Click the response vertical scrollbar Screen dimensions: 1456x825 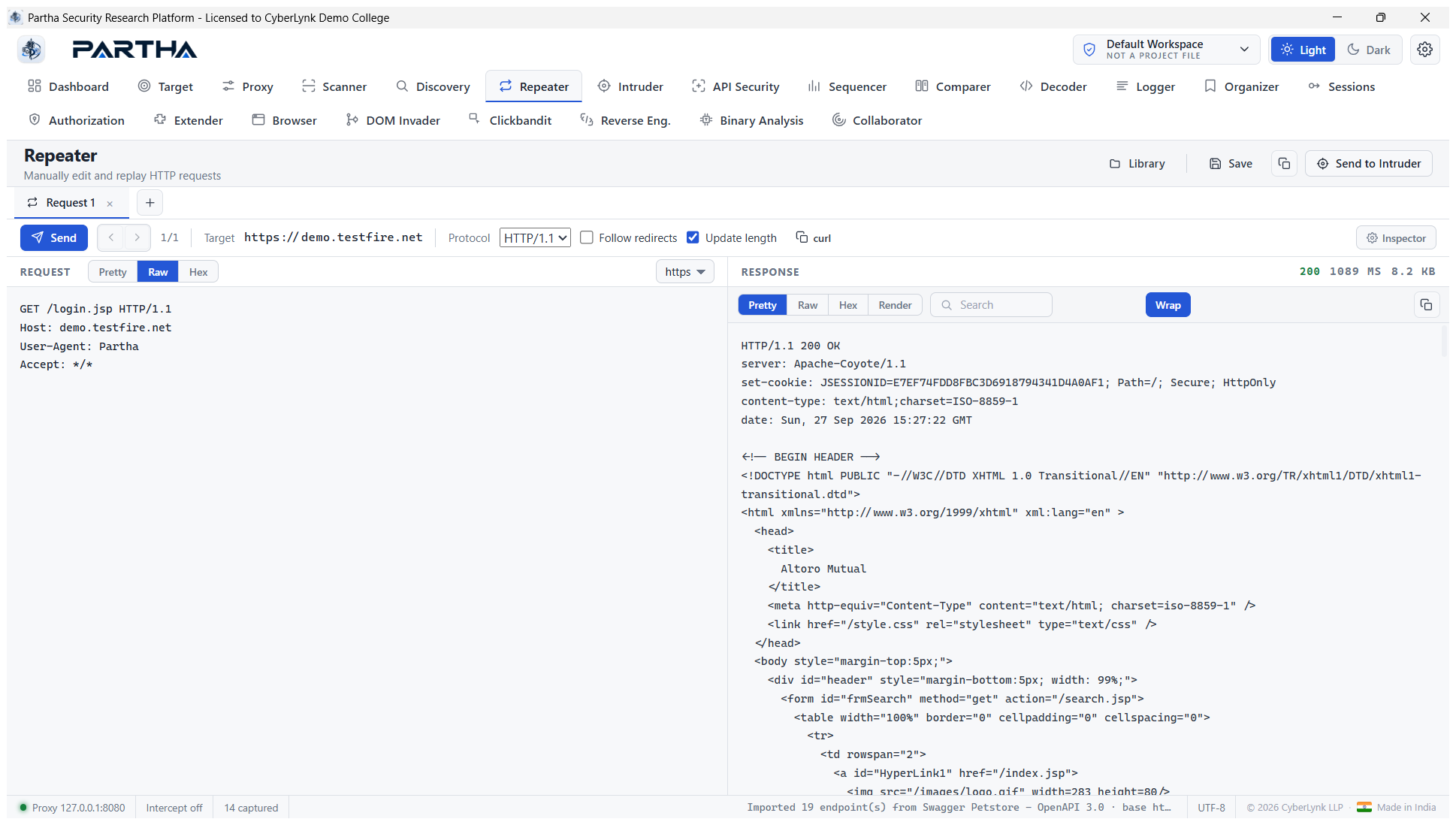pos(1444,342)
